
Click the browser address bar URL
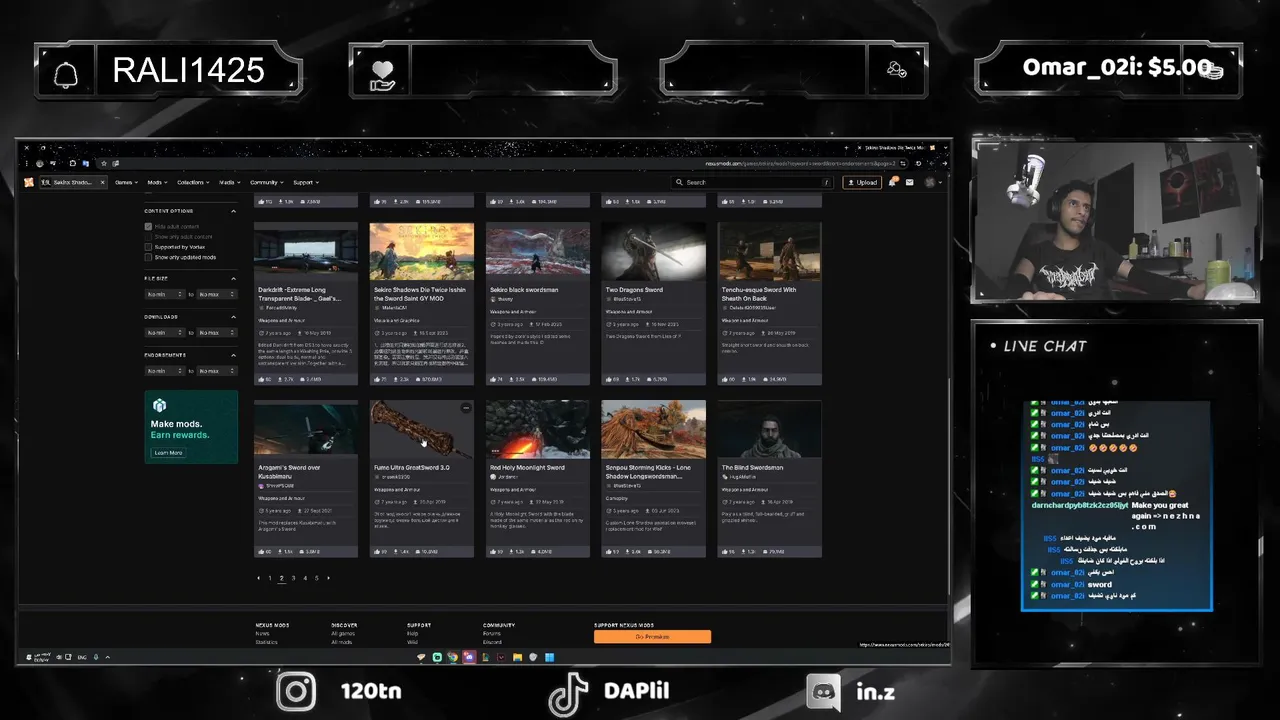pos(798,163)
